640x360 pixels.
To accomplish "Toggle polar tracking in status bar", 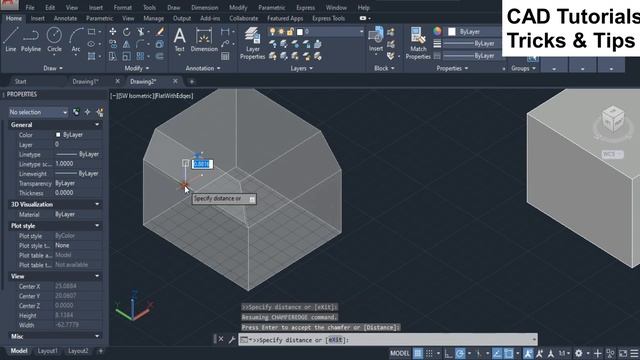I will coord(460,353).
